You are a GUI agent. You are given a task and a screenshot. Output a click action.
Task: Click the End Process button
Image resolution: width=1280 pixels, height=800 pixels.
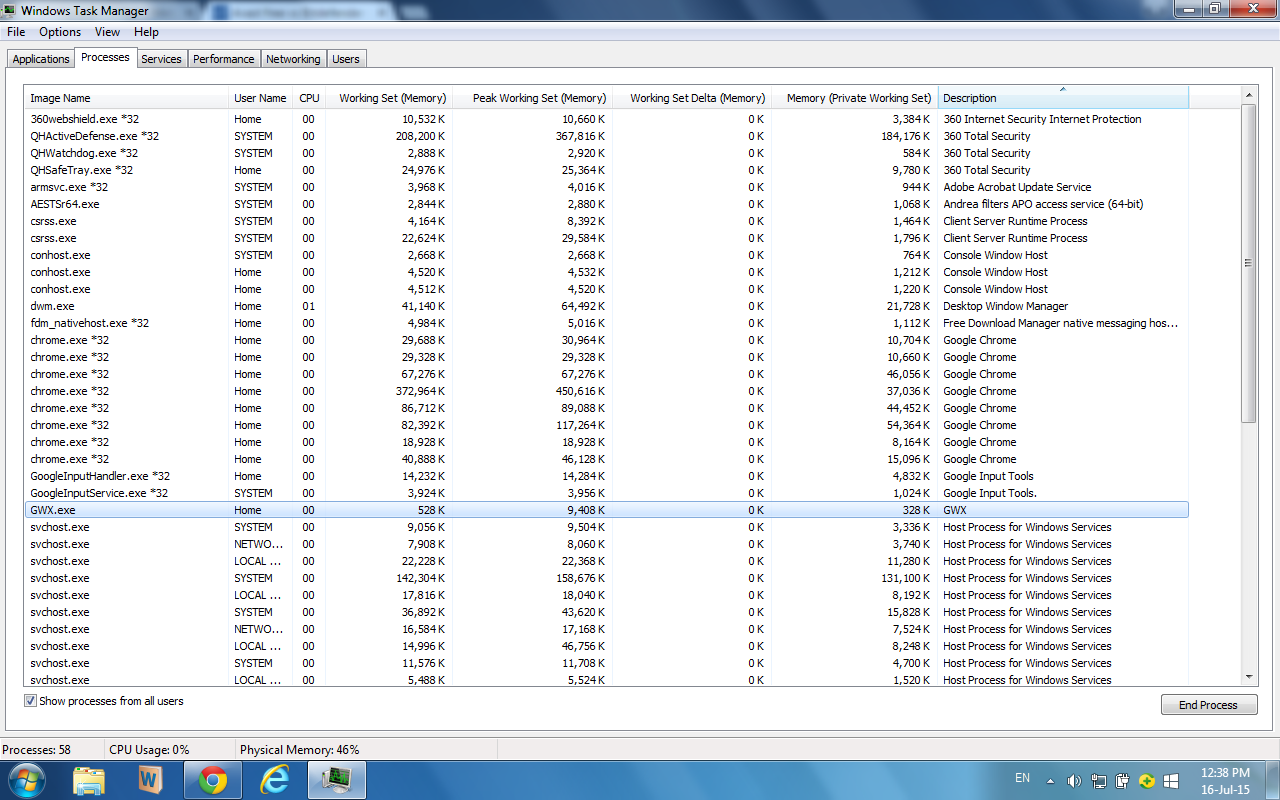1208,705
